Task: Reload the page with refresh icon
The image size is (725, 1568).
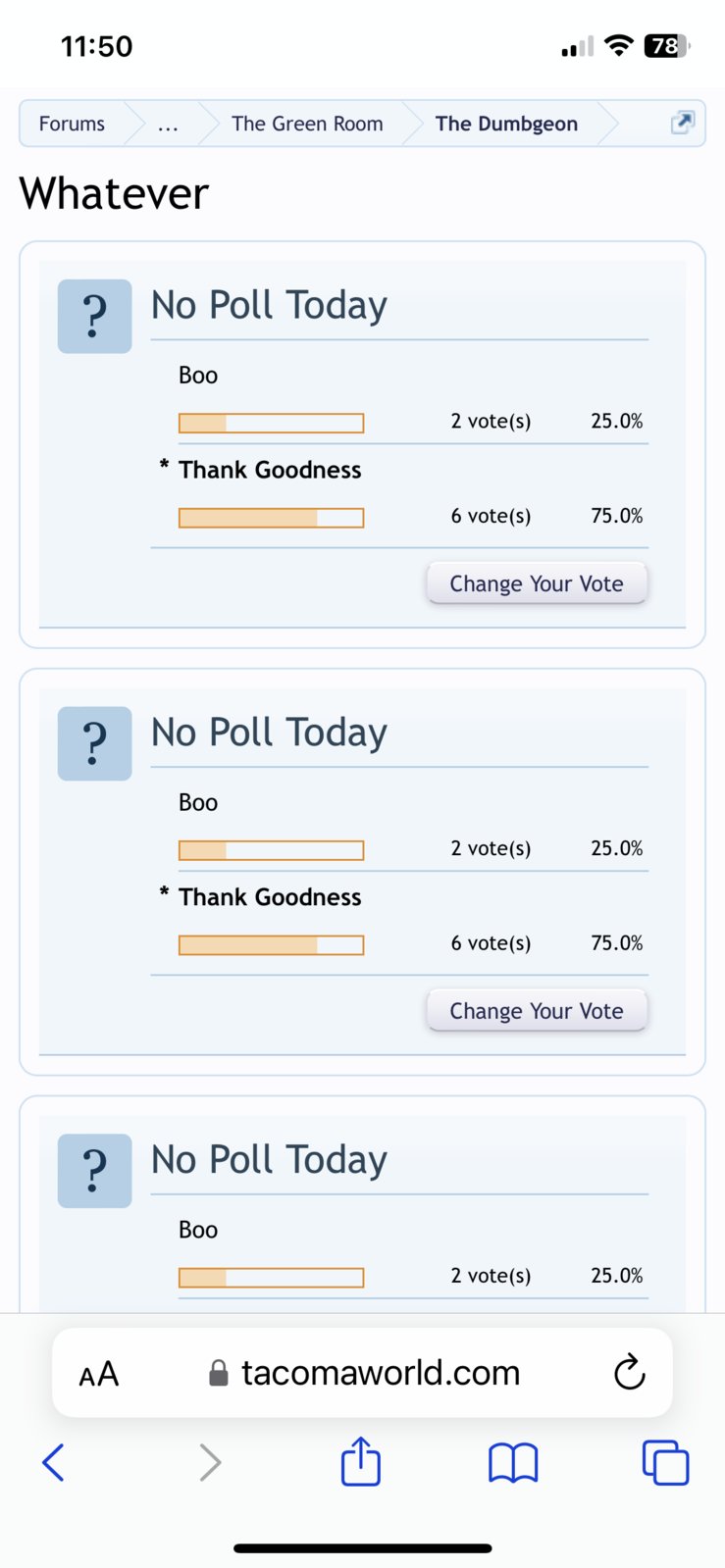Action: [630, 1373]
